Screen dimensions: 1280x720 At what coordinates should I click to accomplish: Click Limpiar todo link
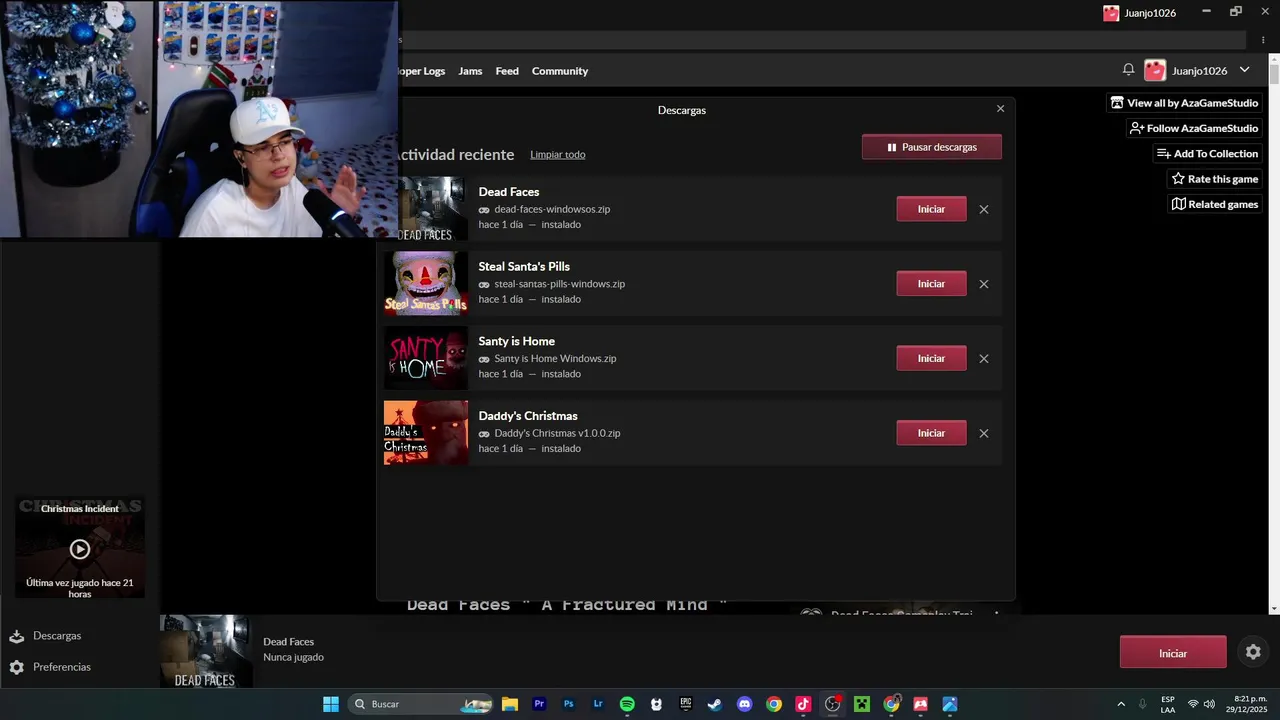click(558, 155)
